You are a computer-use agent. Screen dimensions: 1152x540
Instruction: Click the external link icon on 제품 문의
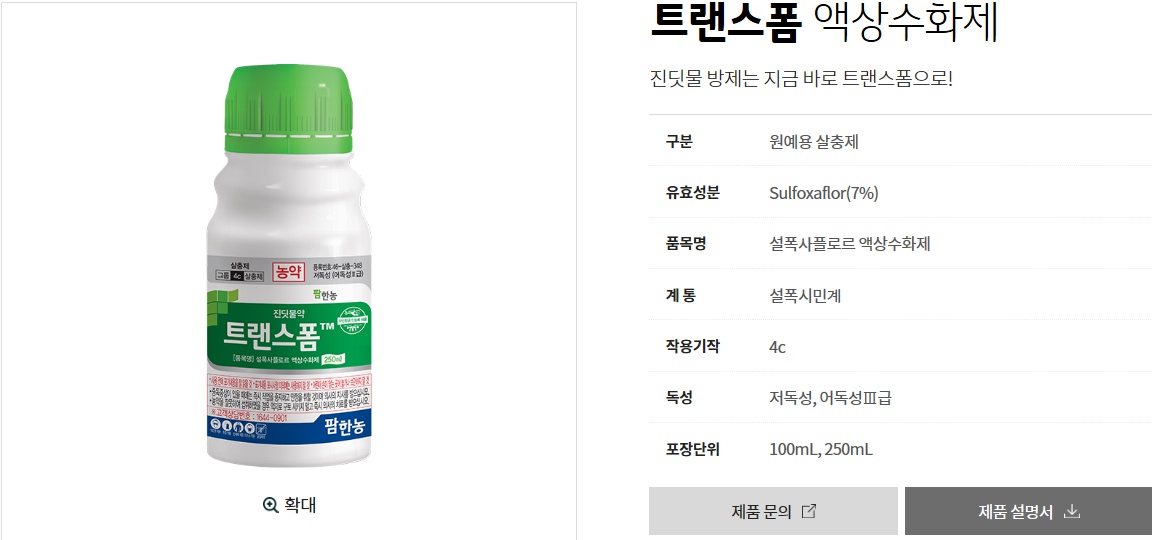point(808,511)
